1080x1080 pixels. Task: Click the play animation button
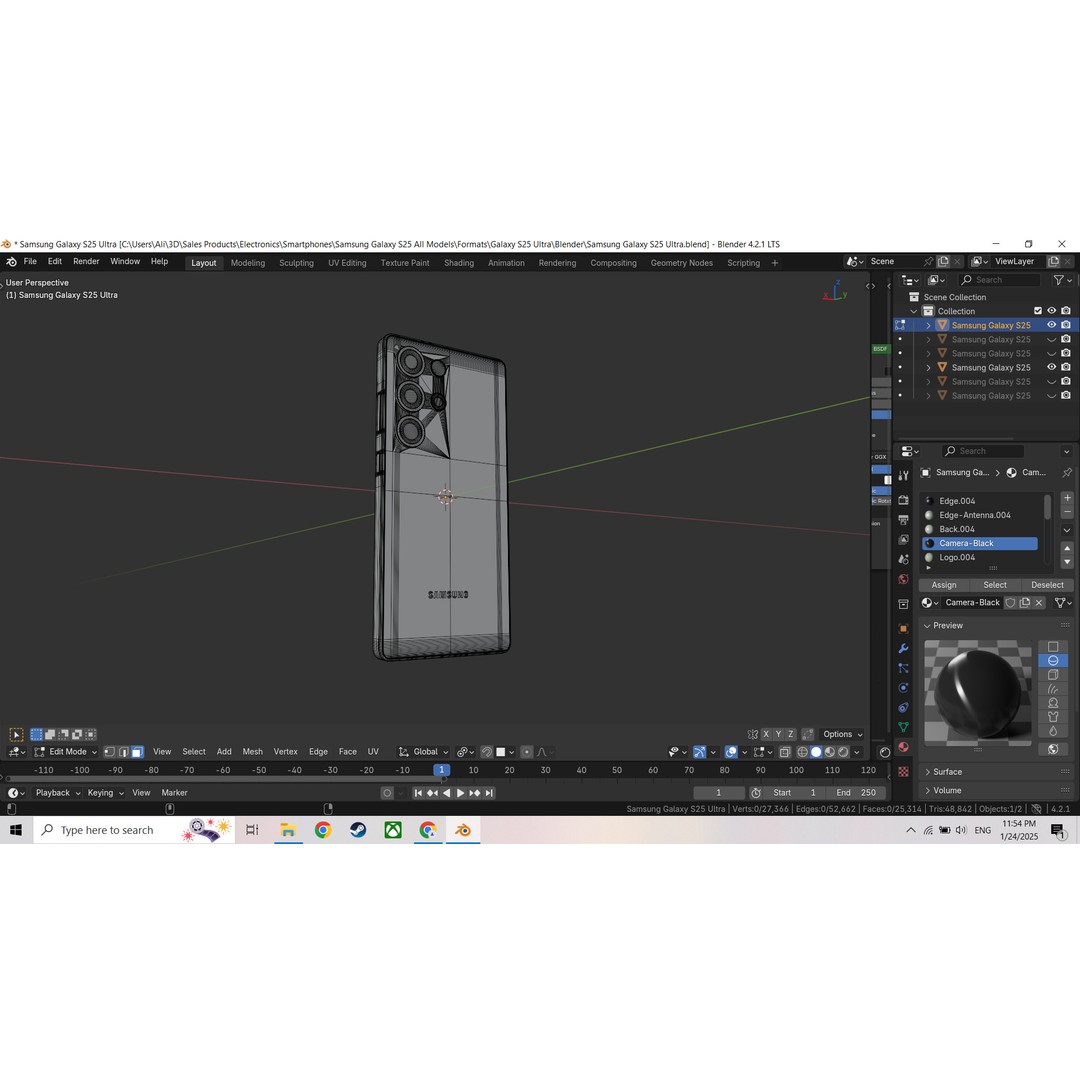coord(460,793)
